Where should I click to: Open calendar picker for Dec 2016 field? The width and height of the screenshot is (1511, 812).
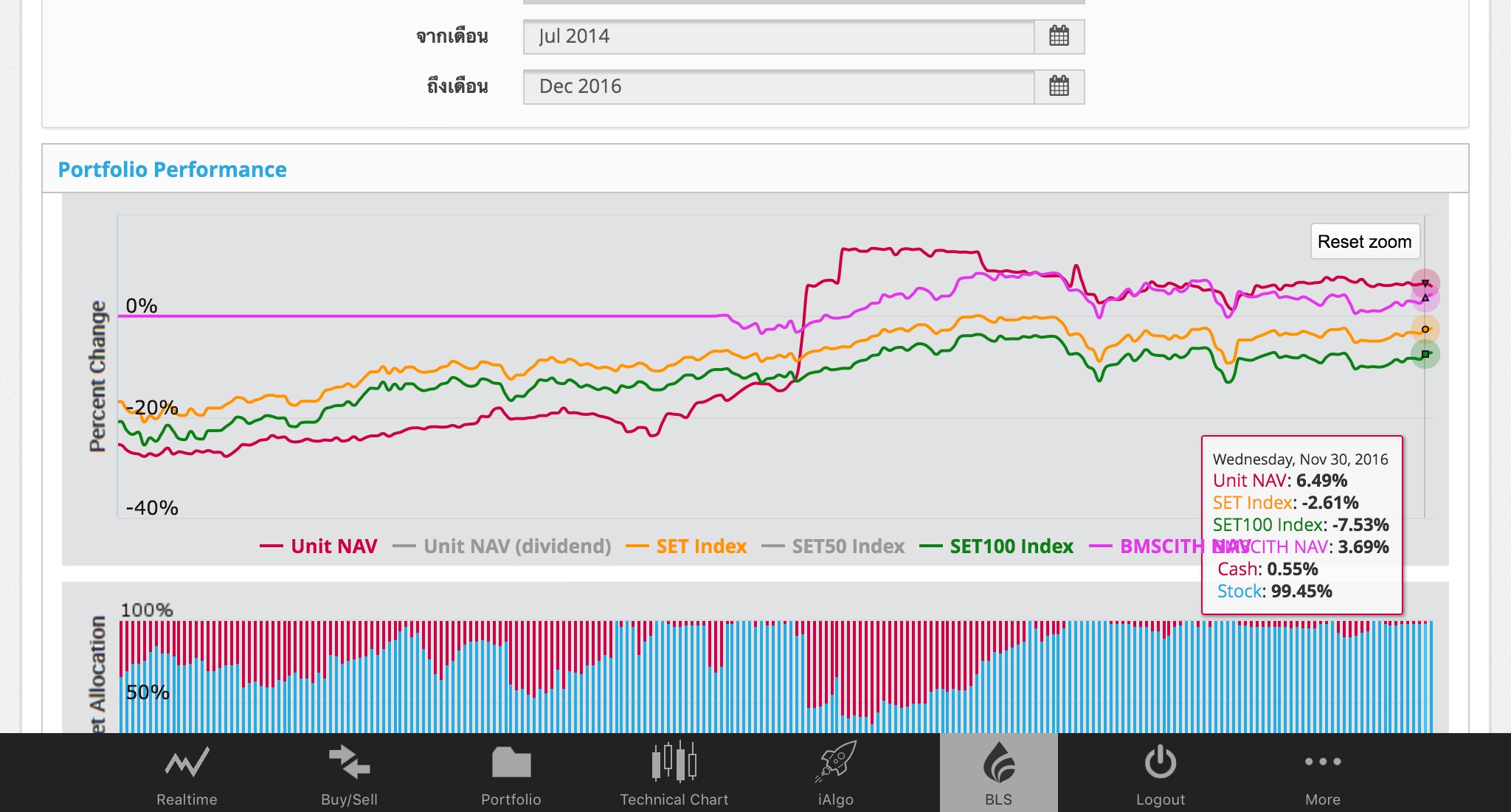coord(1059,86)
